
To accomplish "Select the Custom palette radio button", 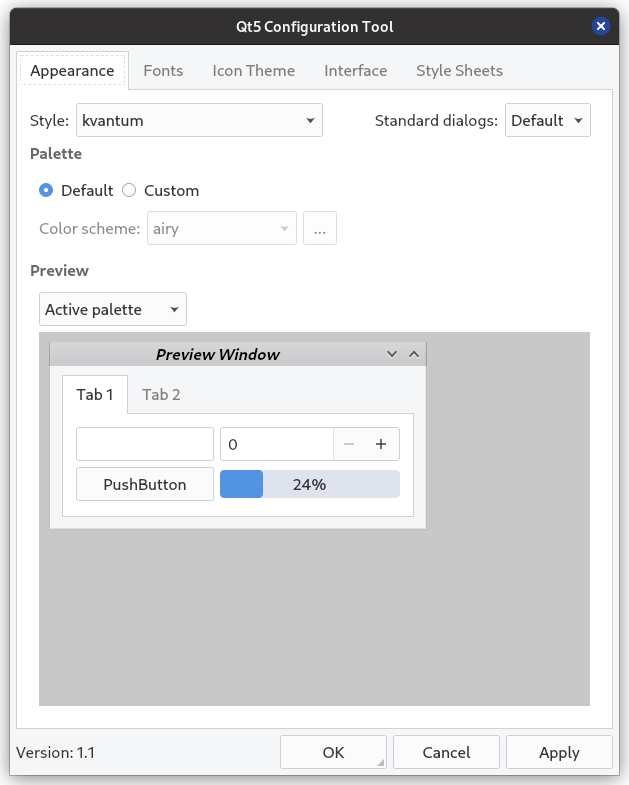I will point(129,190).
